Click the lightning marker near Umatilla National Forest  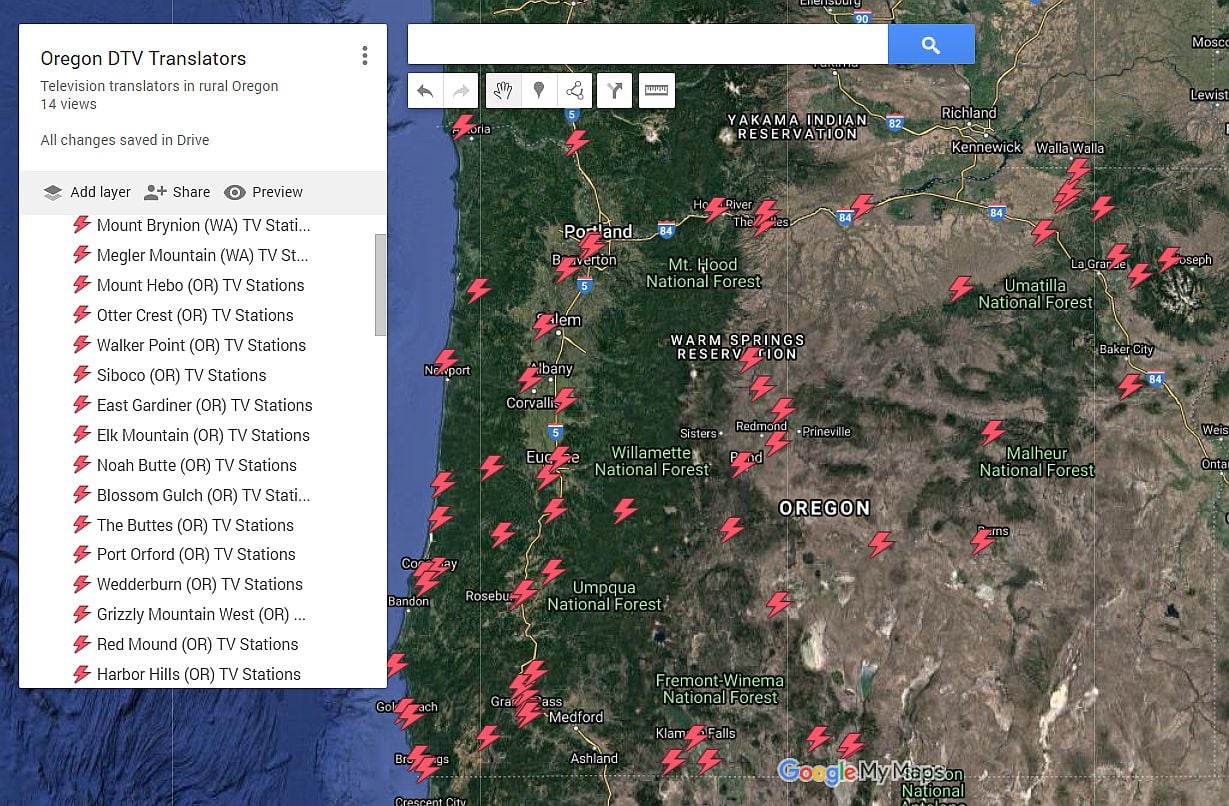(961, 289)
